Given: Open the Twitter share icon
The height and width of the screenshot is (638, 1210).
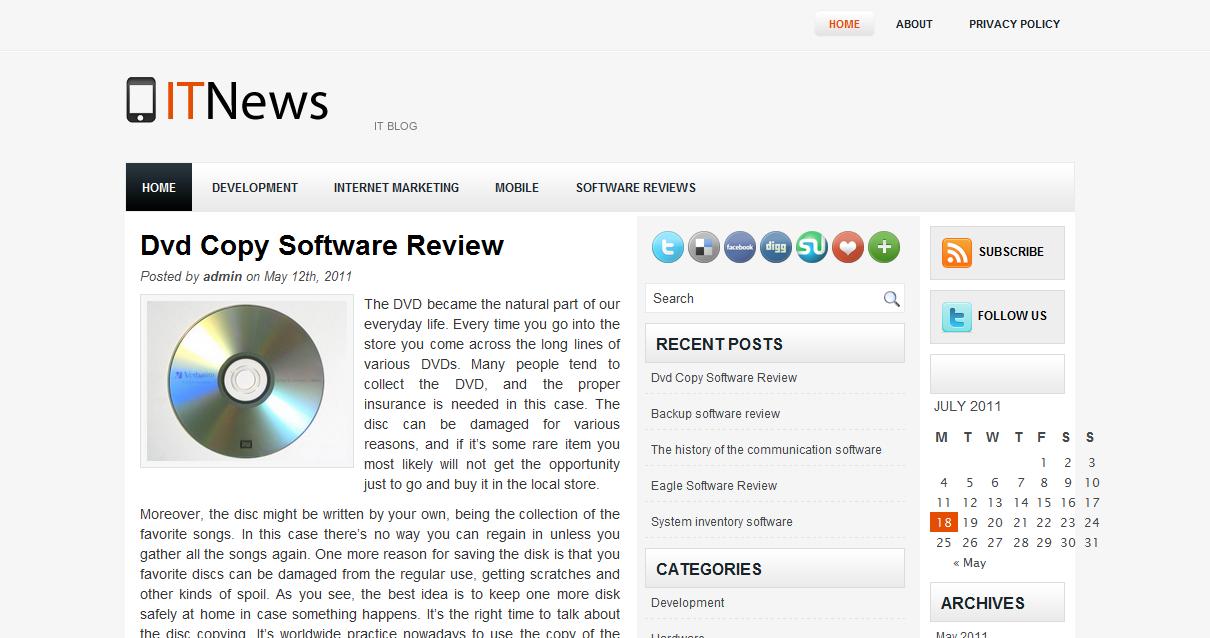Looking at the screenshot, I should pos(668,247).
